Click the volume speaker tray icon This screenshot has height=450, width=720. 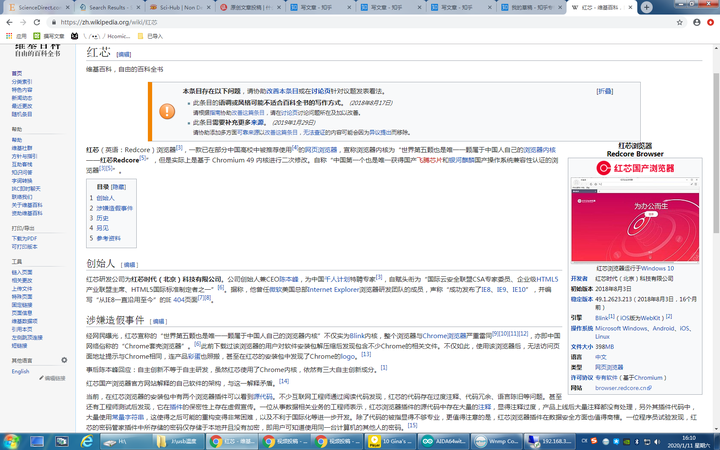pyautogui.click(x=658, y=441)
